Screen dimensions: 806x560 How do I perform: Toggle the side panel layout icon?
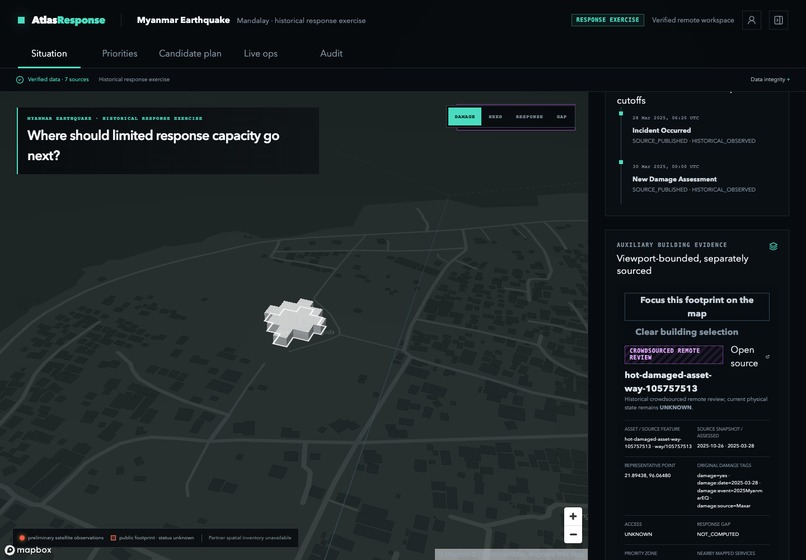pyautogui.click(x=778, y=20)
